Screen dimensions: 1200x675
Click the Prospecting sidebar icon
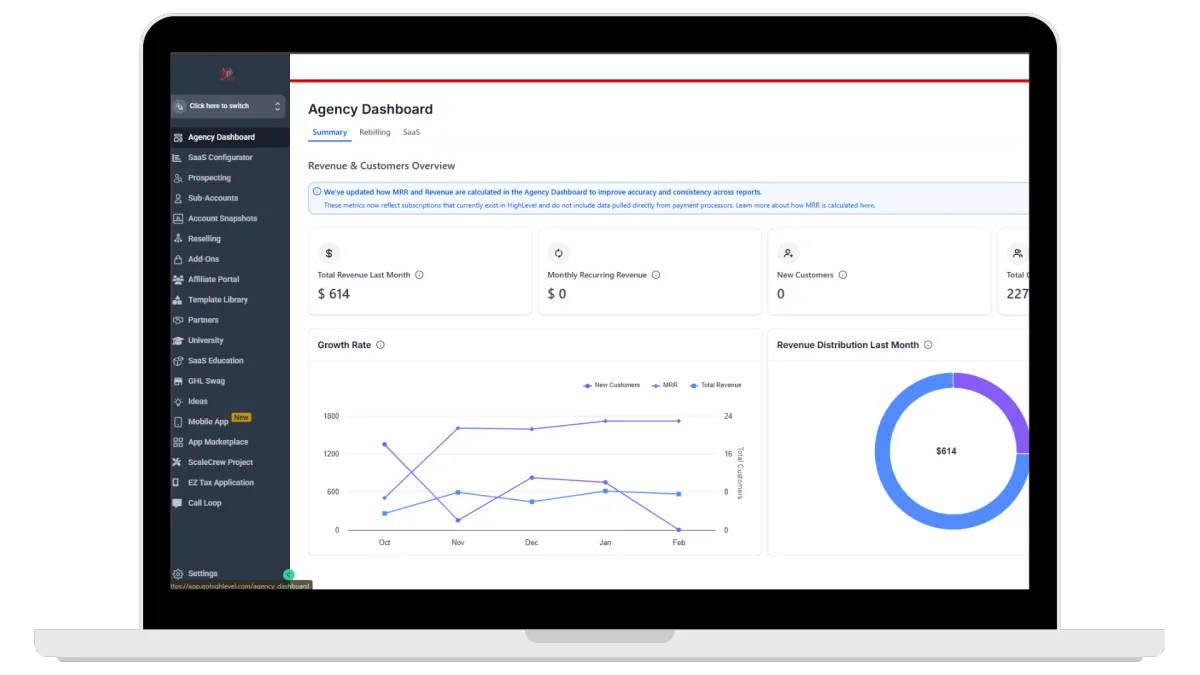178,178
